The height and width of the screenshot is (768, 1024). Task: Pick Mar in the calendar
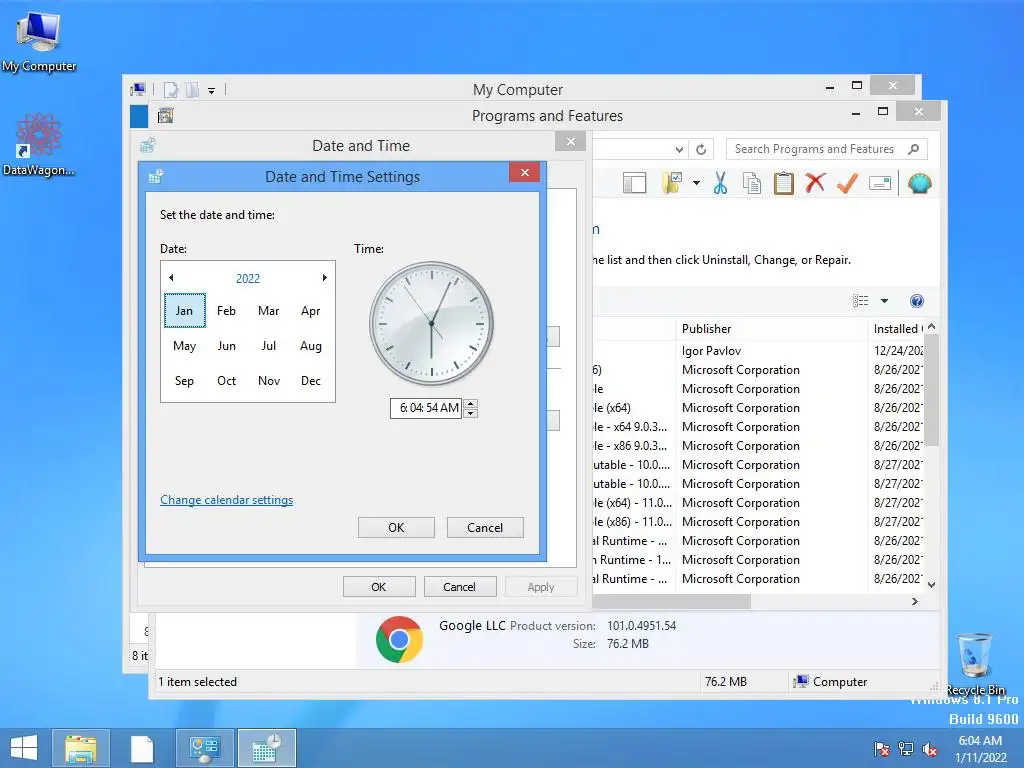pos(268,311)
